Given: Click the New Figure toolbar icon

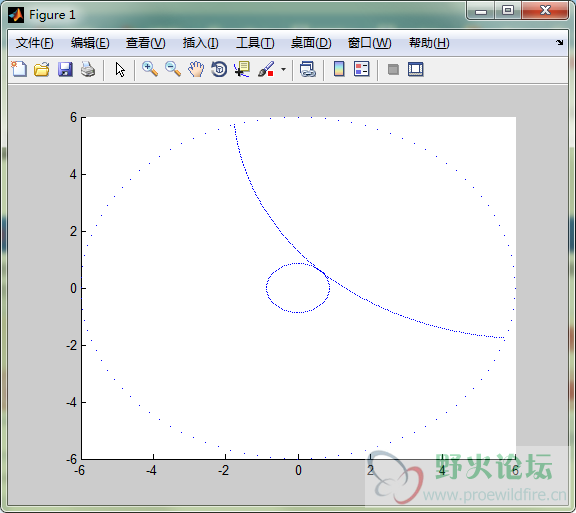Looking at the screenshot, I should [x=19, y=69].
